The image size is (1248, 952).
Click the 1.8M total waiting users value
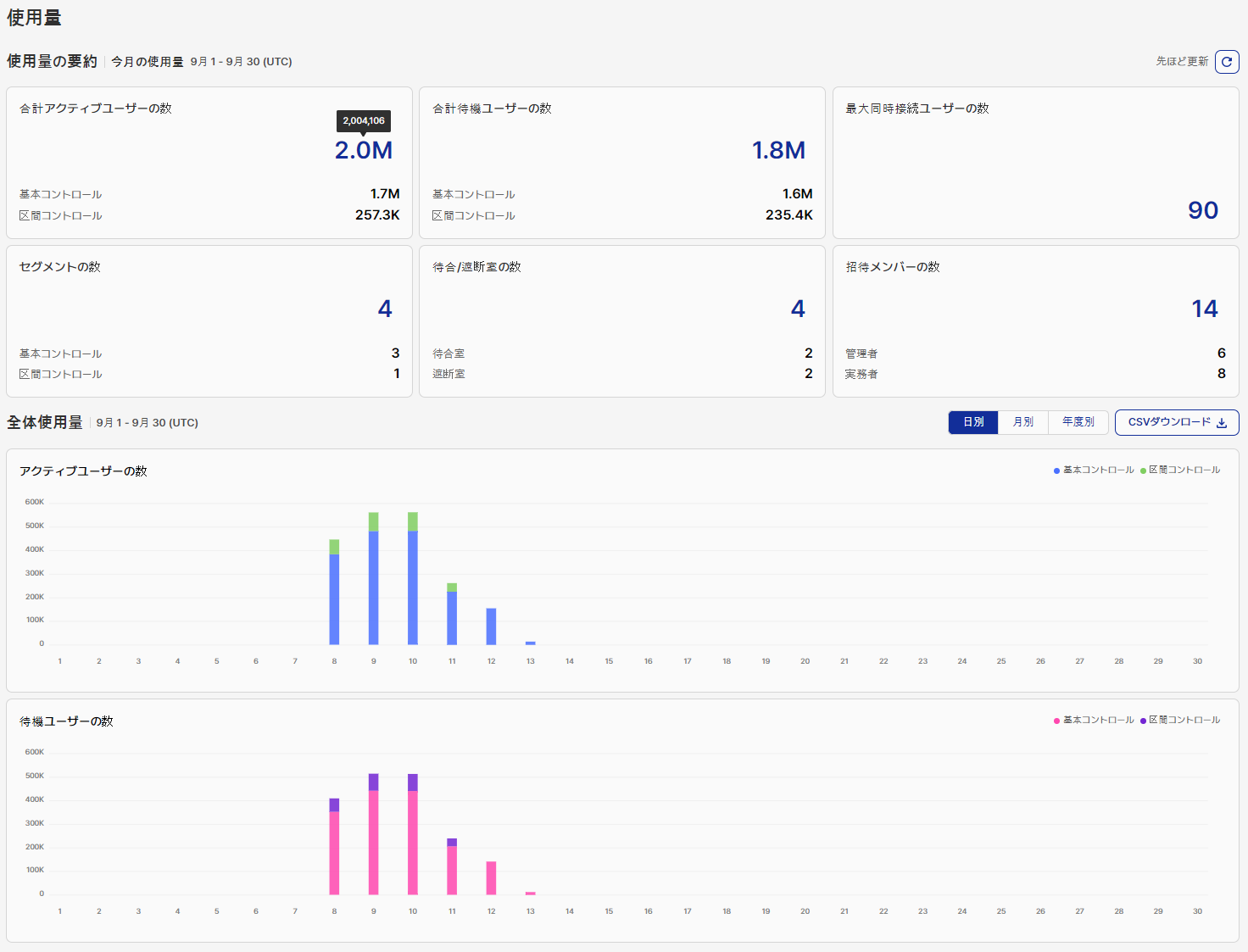pyautogui.click(x=777, y=150)
